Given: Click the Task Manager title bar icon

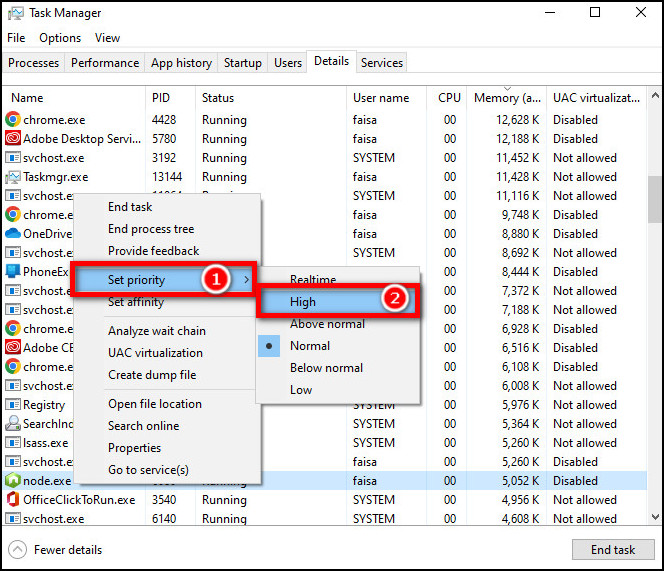Looking at the screenshot, I should 15,13.
